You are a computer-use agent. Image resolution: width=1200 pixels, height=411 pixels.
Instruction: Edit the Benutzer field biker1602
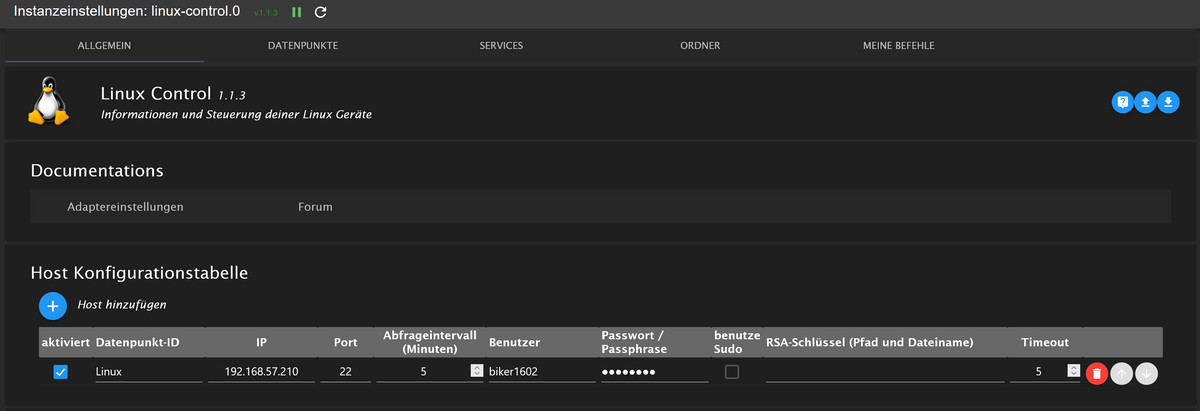click(x=541, y=372)
